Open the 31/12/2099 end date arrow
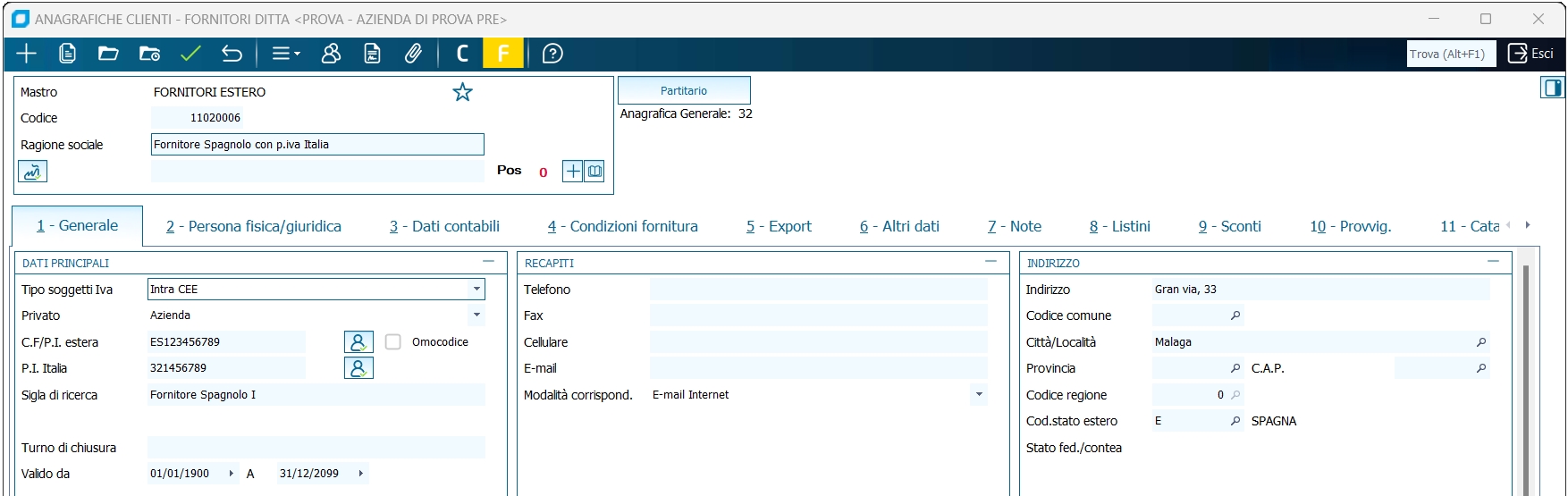 pos(360,474)
